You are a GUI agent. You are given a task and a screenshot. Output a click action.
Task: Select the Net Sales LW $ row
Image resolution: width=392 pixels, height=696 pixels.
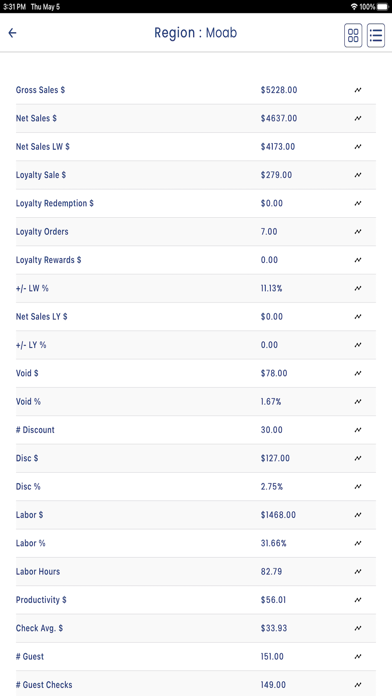(x=196, y=147)
